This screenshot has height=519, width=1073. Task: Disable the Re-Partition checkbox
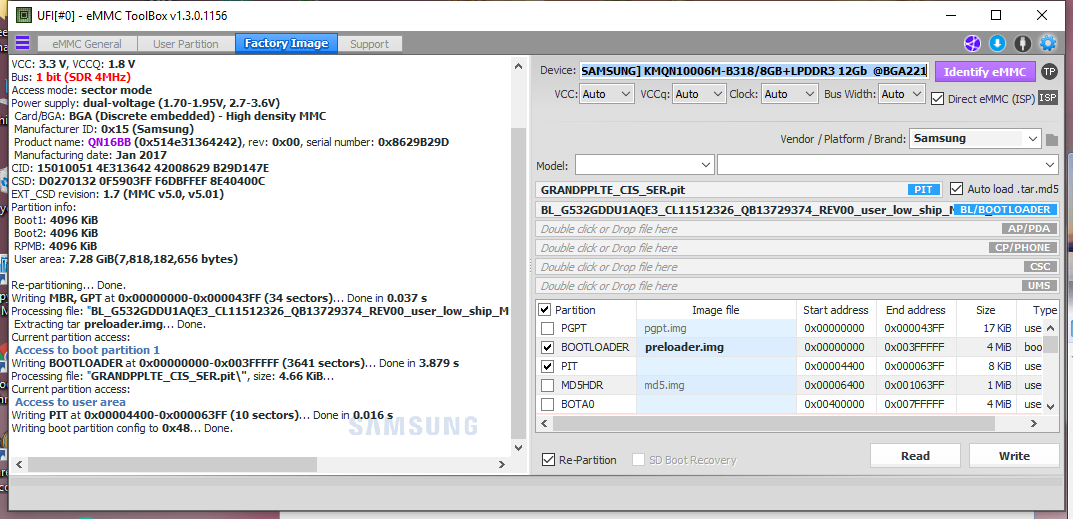(x=548, y=459)
